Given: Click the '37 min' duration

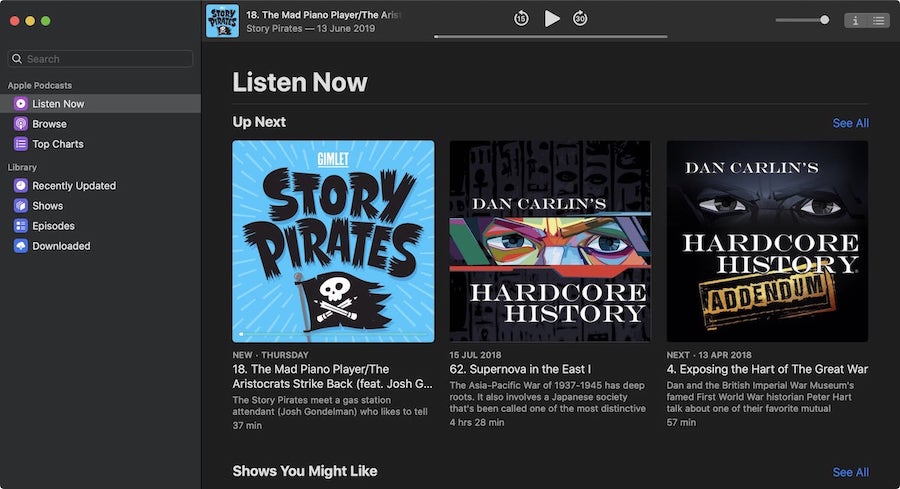Looking at the screenshot, I should click(247, 425).
